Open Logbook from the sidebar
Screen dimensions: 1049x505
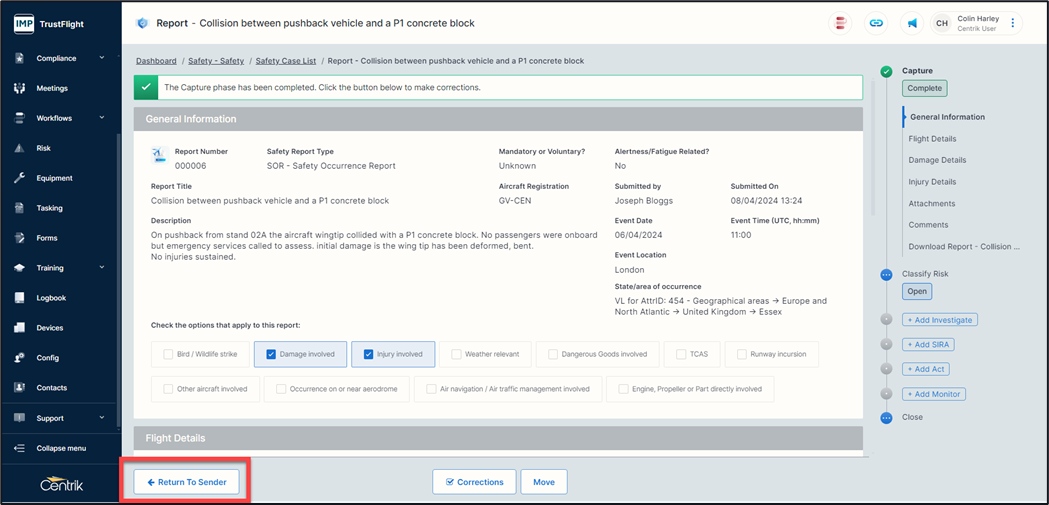click(51, 298)
